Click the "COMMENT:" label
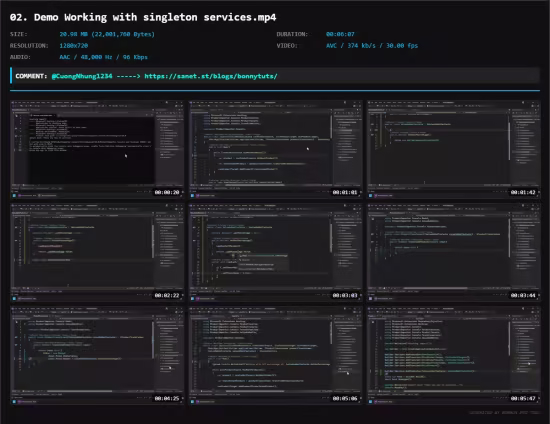 point(31,76)
